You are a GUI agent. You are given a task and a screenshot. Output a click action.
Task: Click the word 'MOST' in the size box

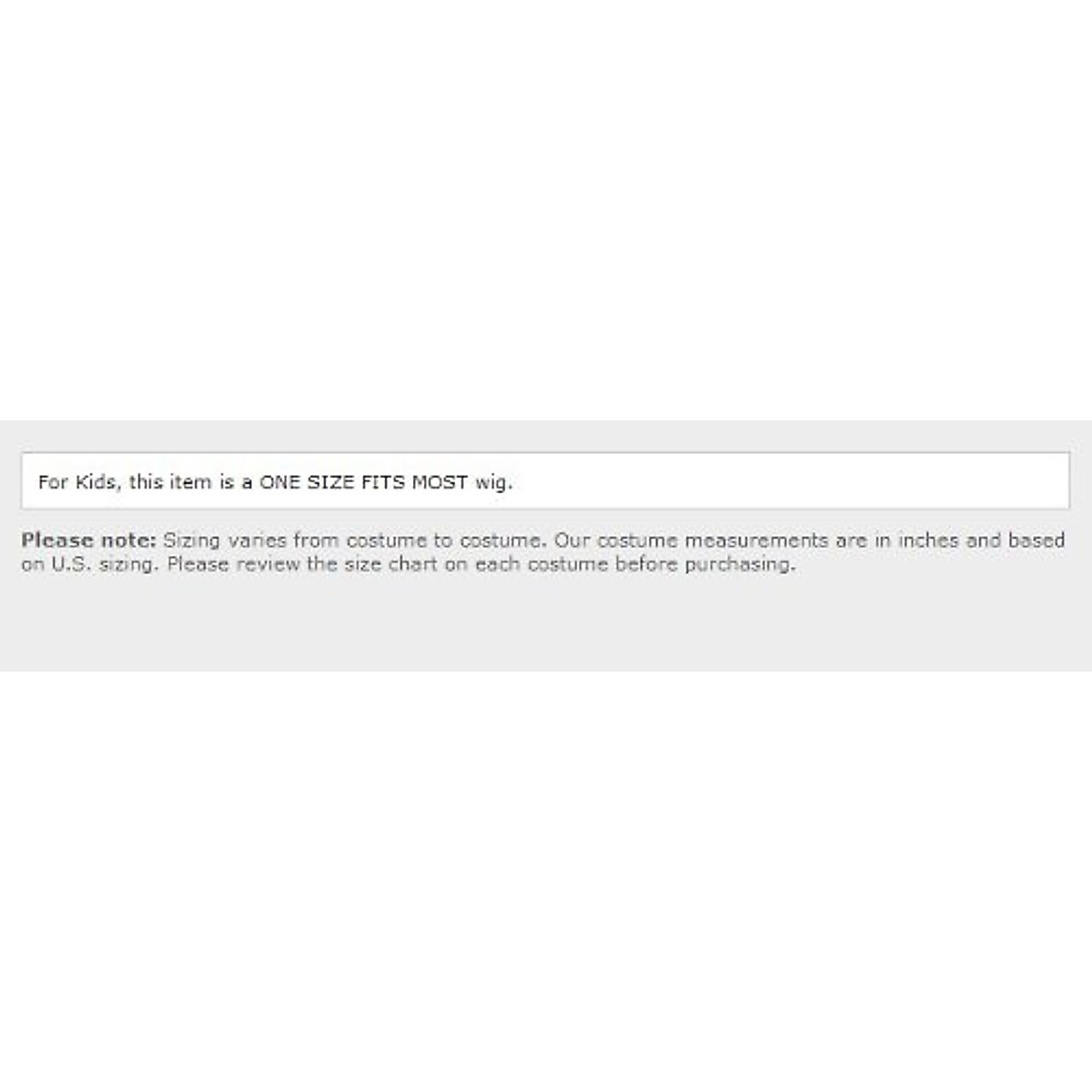(440, 482)
